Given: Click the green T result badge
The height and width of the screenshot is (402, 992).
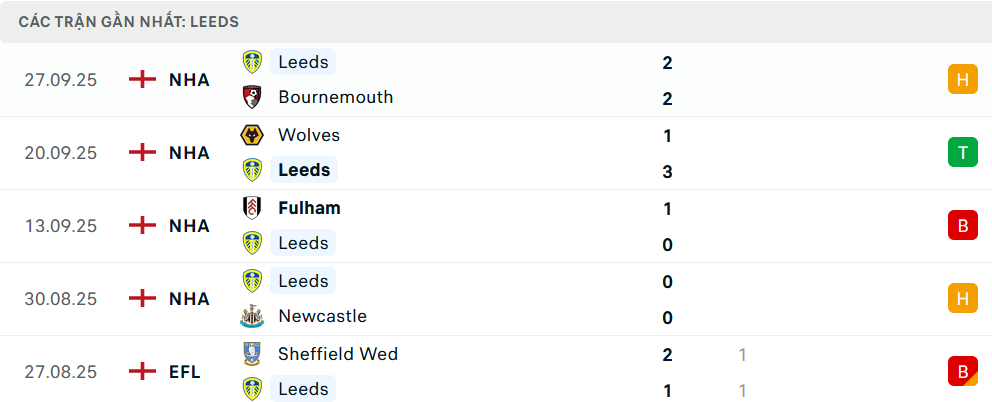Looking at the screenshot, I should click(x=962, y=152).
